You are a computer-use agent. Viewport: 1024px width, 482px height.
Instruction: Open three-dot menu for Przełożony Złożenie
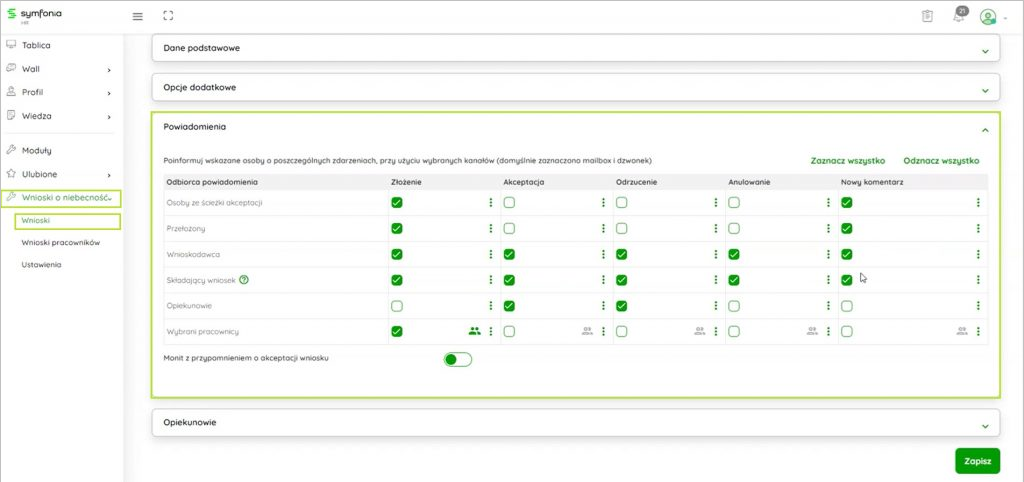490,228
